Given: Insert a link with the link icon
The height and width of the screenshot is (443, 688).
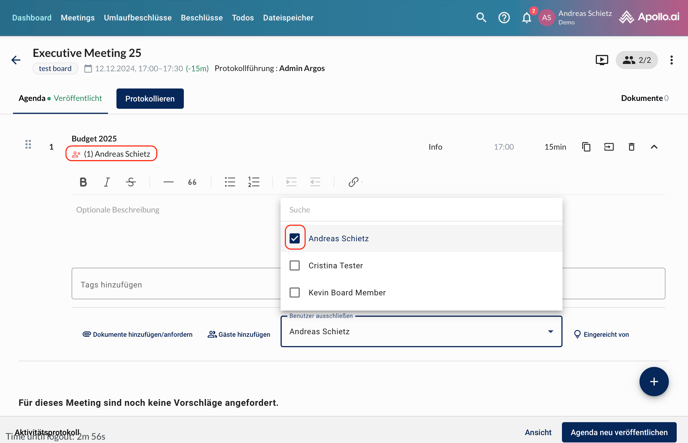Looking at the screenshot, I should coord(353,182).
